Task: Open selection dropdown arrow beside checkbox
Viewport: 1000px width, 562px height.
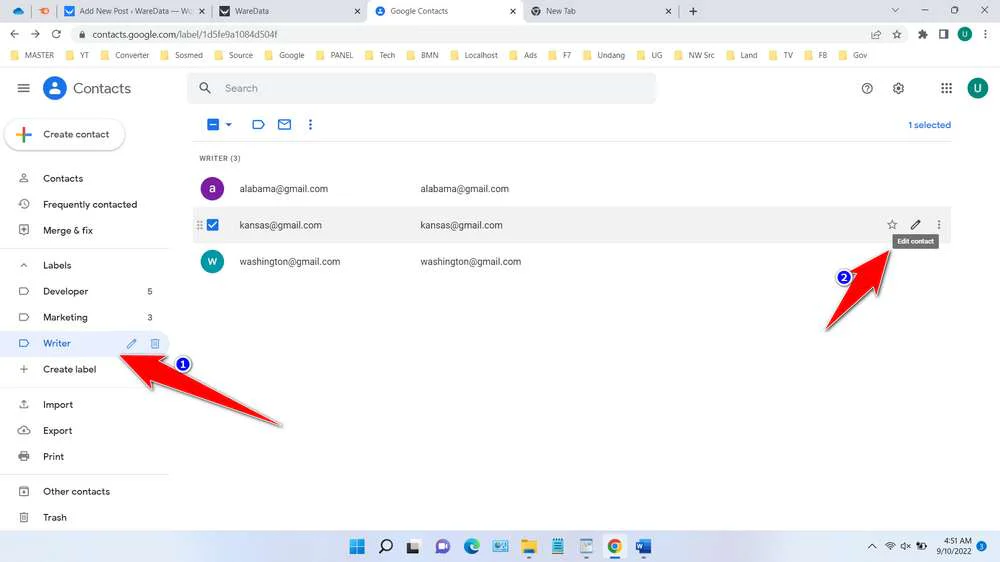Action: pos(229,125)
